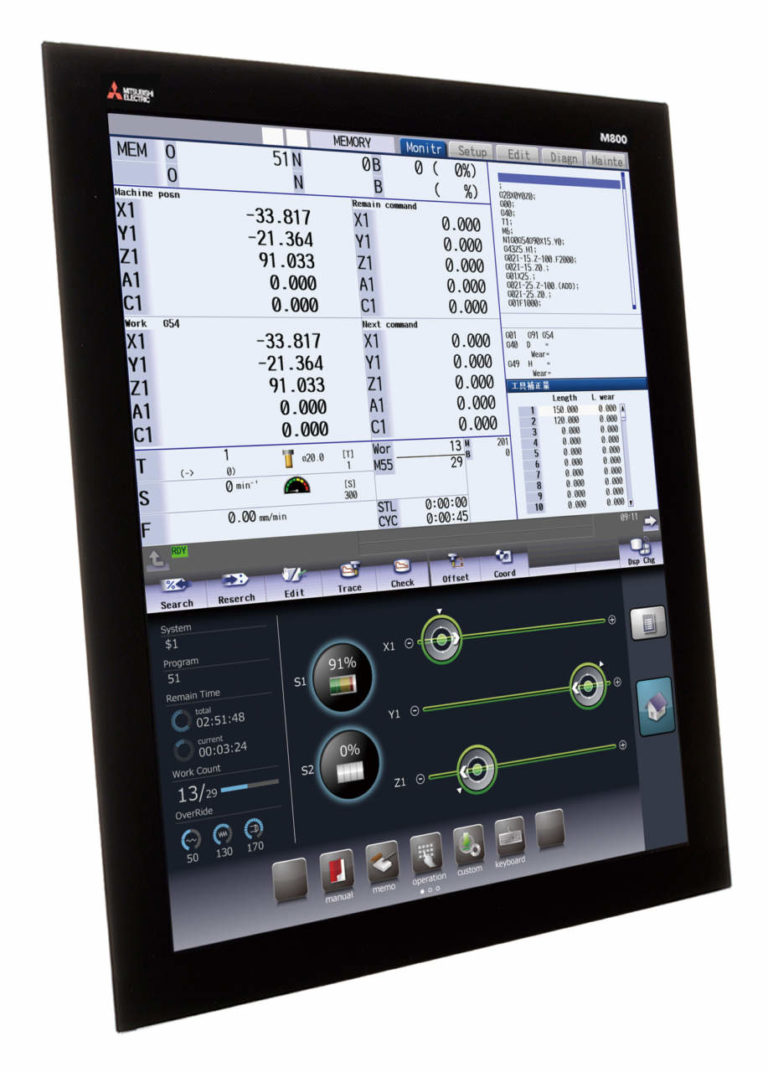The height and width of the screenshot is (1072, 768).
Task: Click the Z1 axis minus button
Action: 421,779
